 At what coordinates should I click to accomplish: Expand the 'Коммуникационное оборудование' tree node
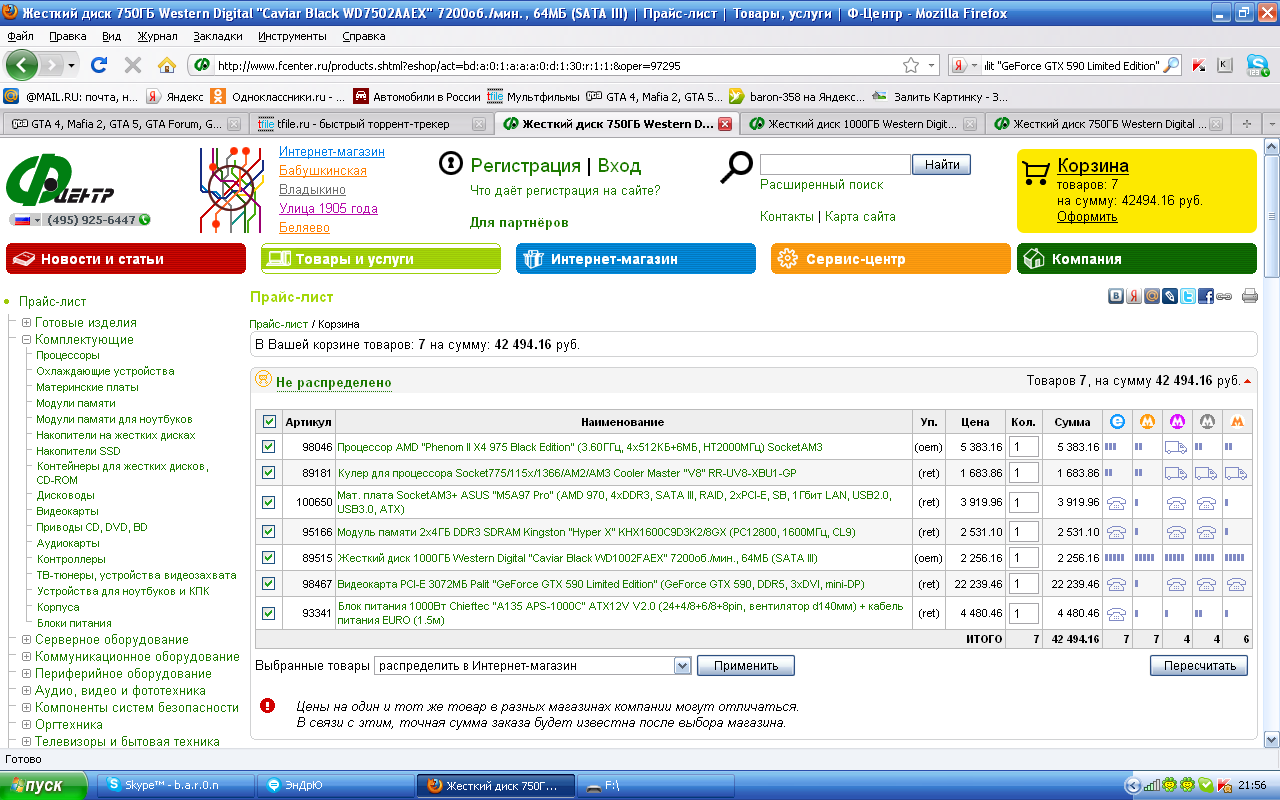pos(26,657)
